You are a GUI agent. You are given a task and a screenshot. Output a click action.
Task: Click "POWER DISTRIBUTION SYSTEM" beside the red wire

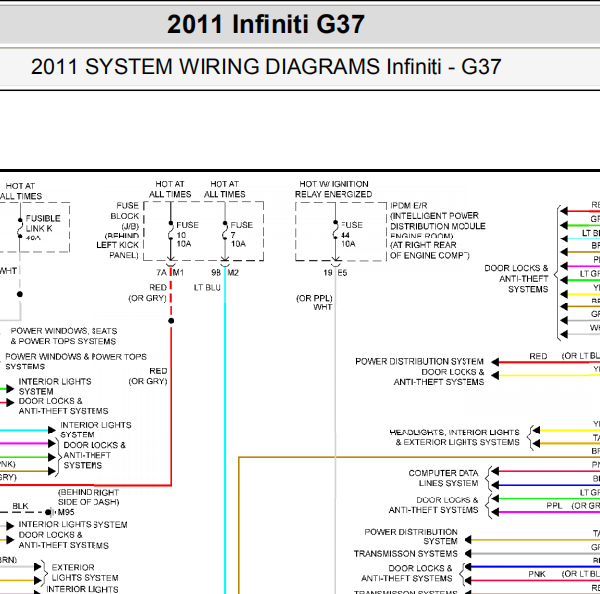(419, 361)
